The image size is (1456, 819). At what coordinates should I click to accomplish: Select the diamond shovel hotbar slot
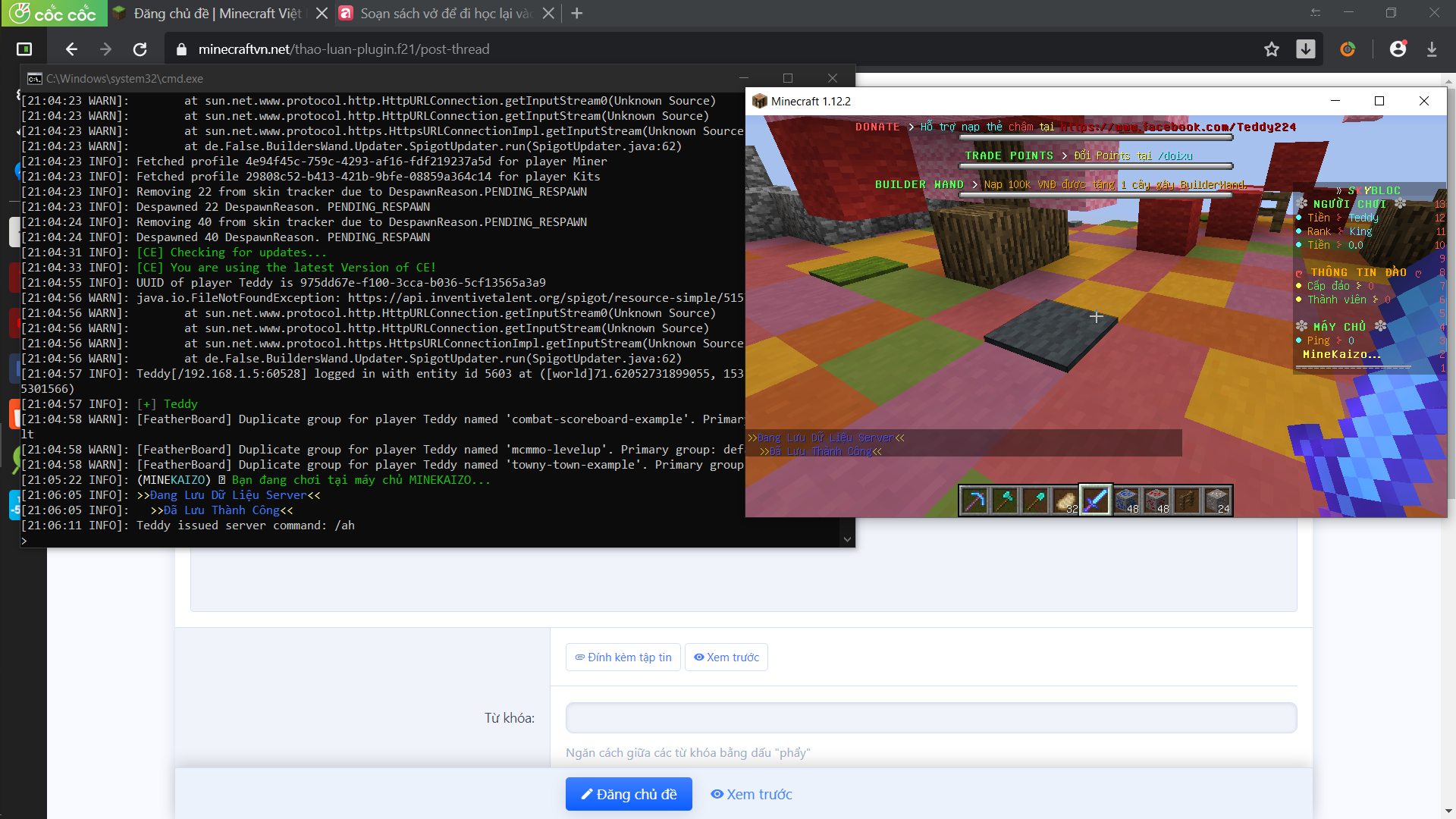1035,500
